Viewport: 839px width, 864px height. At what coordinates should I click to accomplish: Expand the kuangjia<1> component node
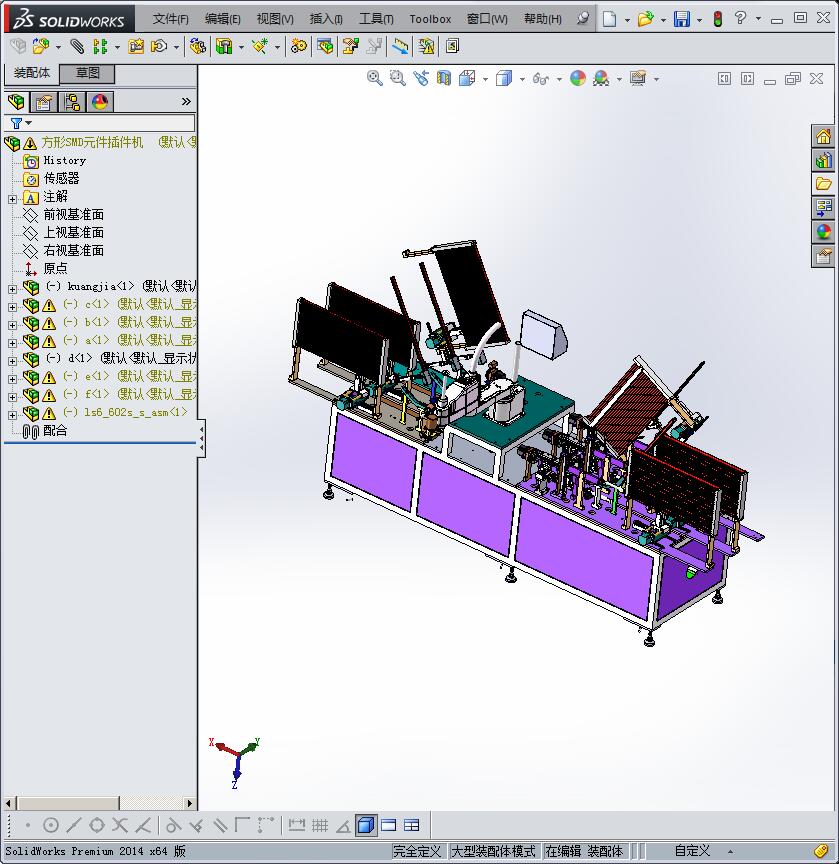(12, 289)
